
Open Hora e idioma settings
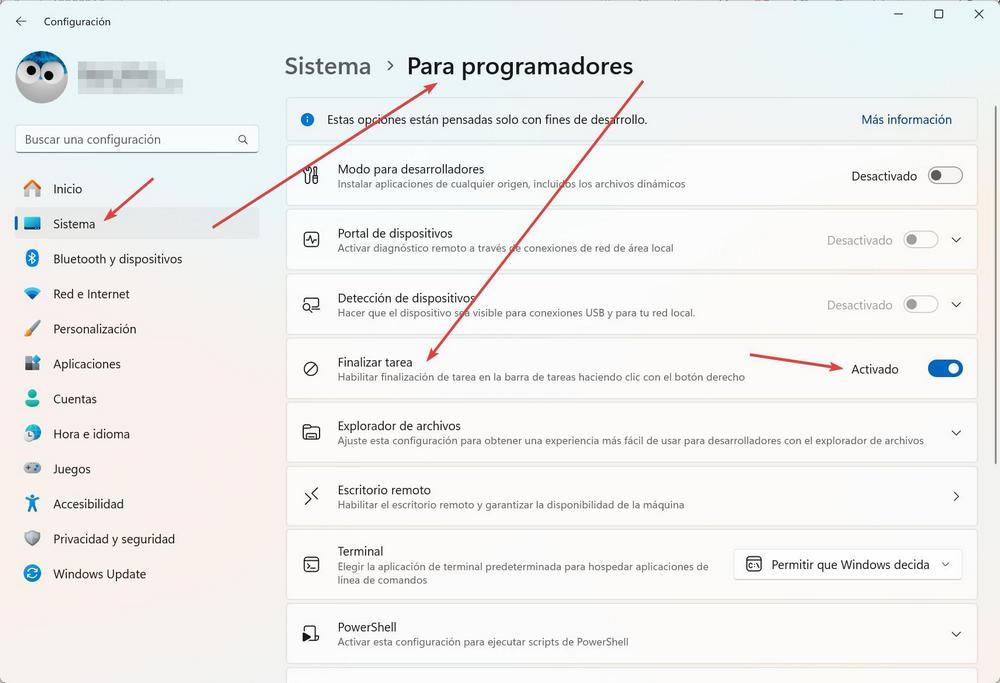pos(137,434)
